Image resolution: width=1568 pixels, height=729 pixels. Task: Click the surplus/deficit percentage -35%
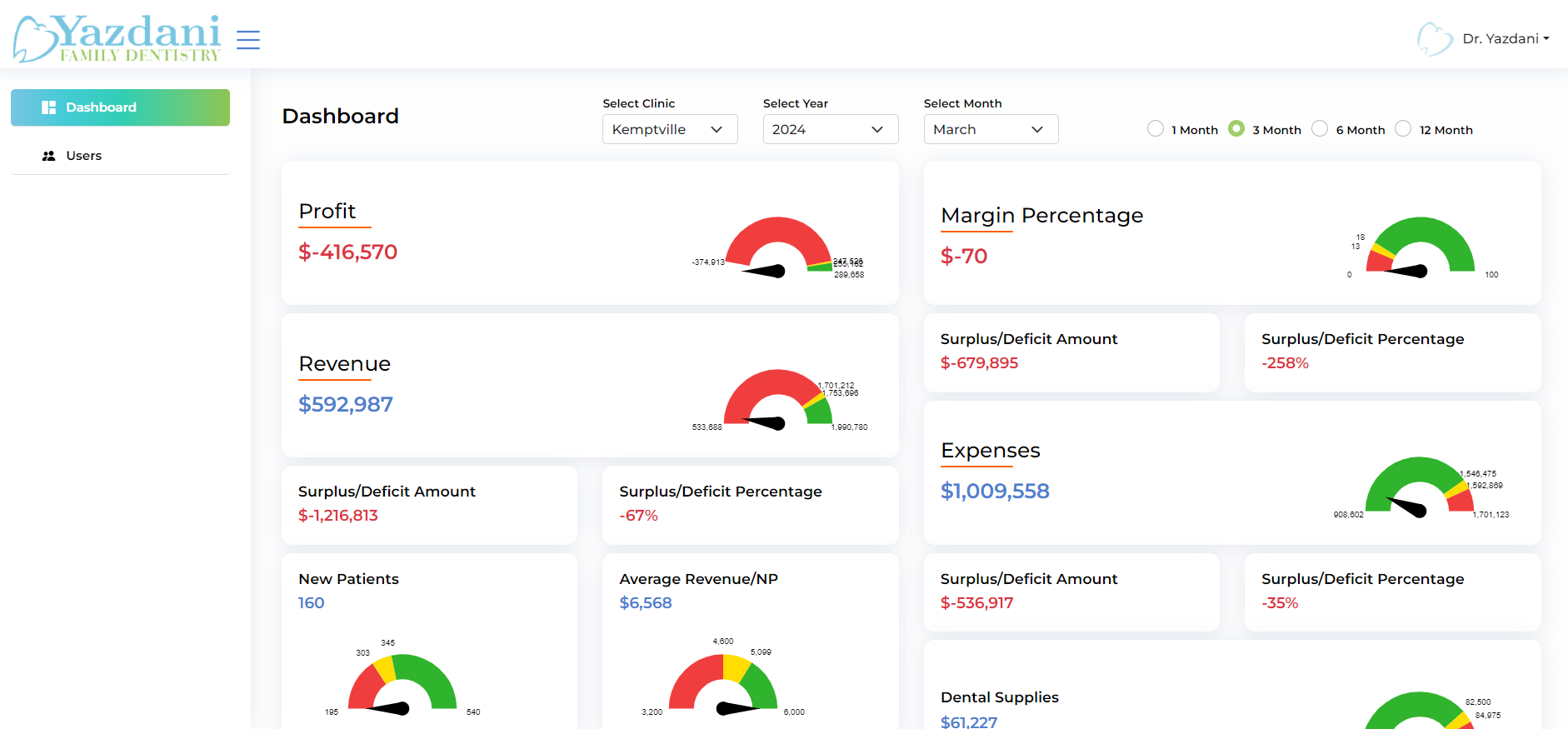(1280, 602)
